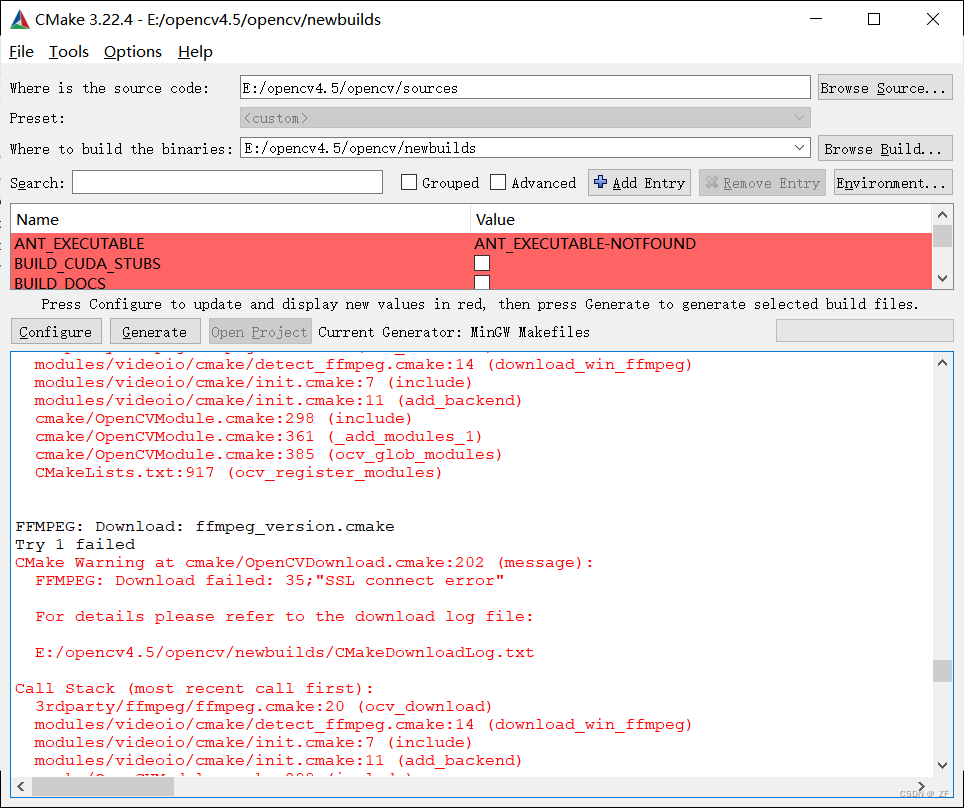Click the right scroll arrow below the log

(x=921, y=786)
